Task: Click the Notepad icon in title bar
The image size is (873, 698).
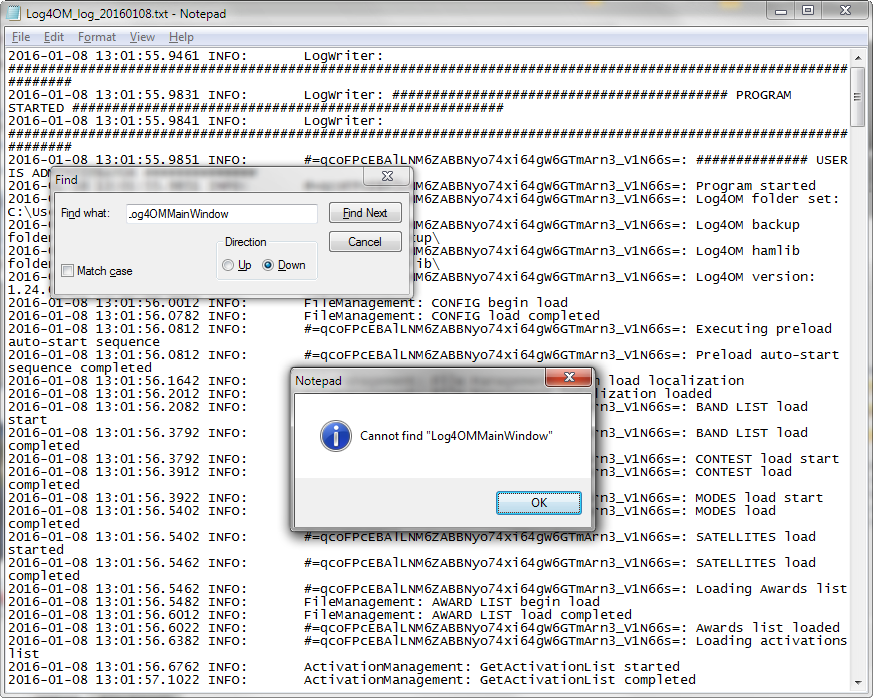Action: tap(14, 13)
